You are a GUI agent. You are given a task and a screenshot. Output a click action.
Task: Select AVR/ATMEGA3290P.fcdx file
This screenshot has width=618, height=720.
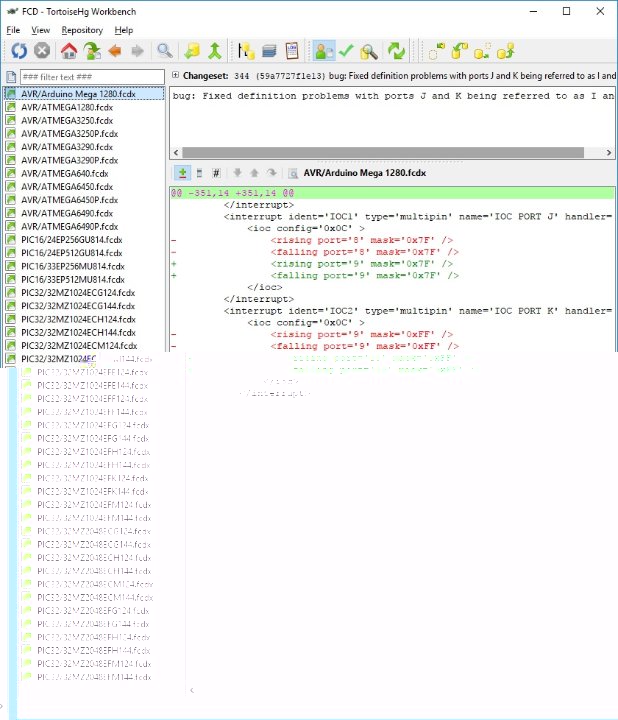point(84,160)
